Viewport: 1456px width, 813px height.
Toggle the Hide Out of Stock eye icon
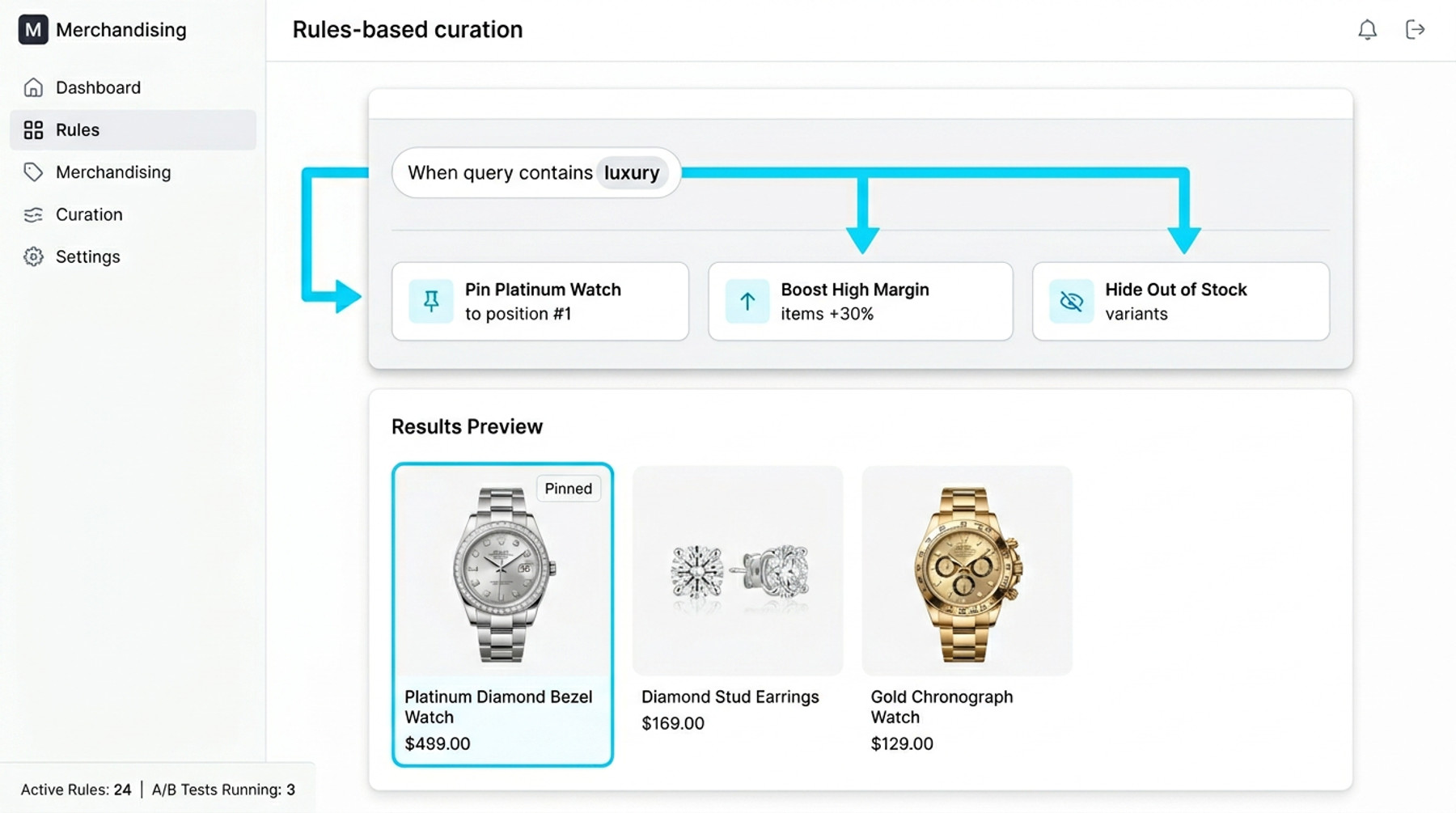(x=1071, y=301)
